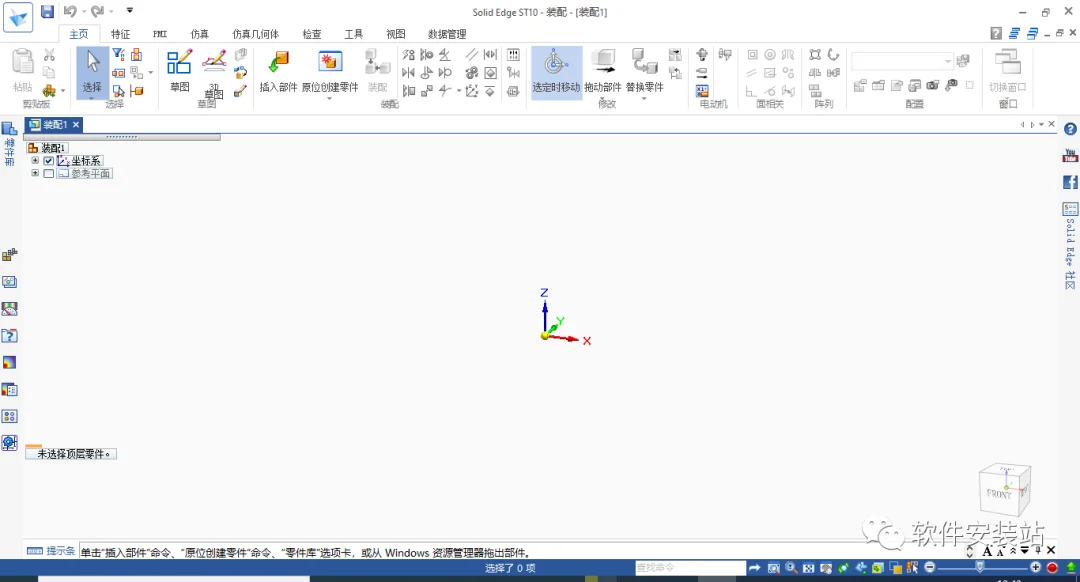This screenshot has width=1080, height=582.
Task: Open the Facebook icon in the right sidebar
Action: (1070, 182)
